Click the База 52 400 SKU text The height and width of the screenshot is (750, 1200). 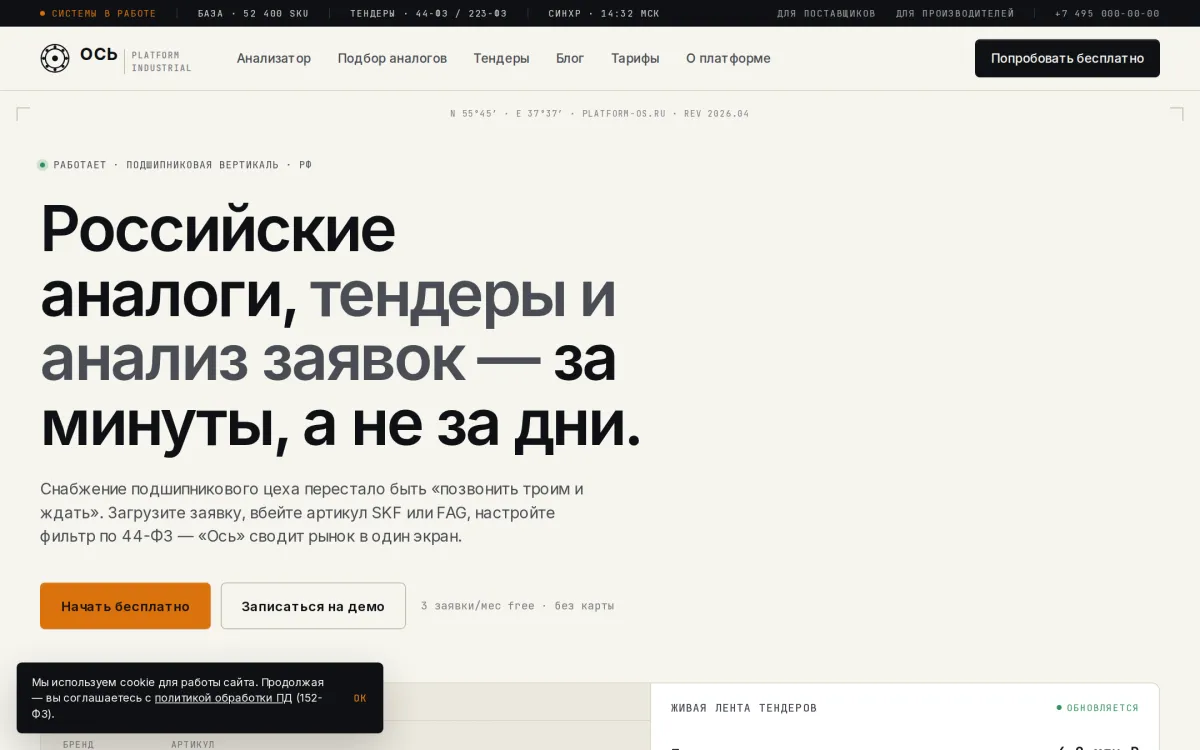coord(253,14)
